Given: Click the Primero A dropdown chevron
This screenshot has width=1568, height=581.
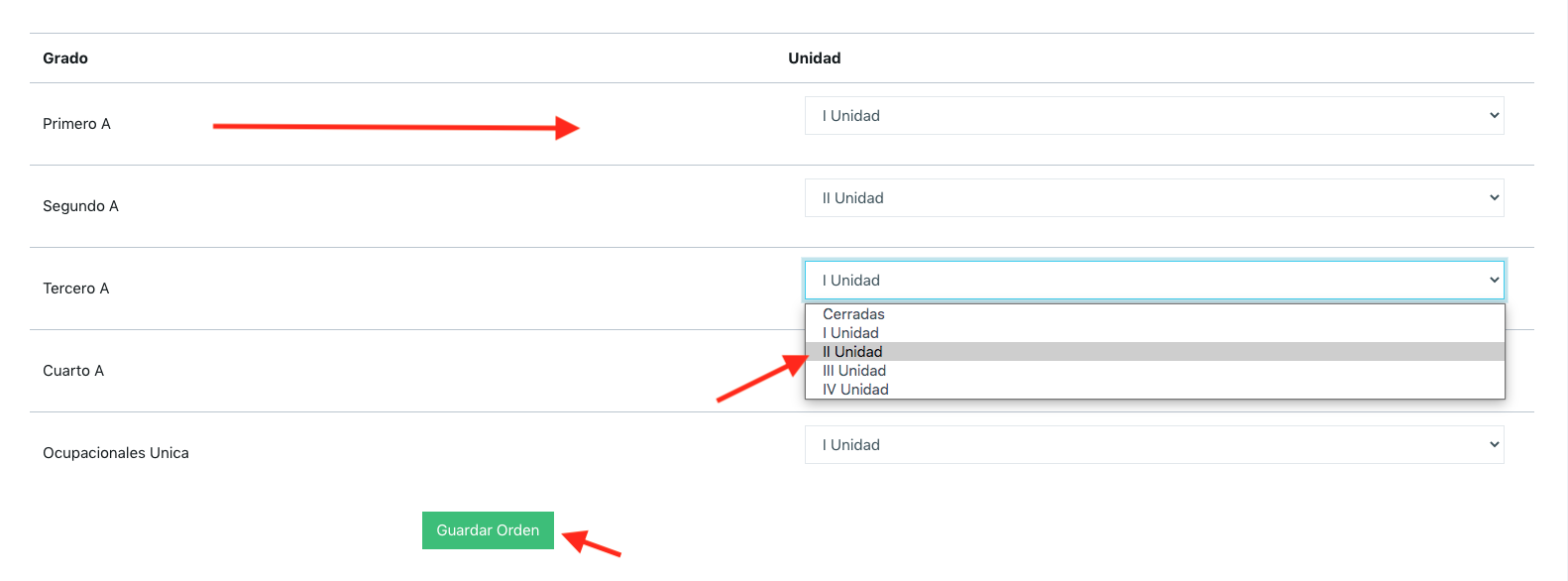Looking at the screenshot, I should (1494, 116).
